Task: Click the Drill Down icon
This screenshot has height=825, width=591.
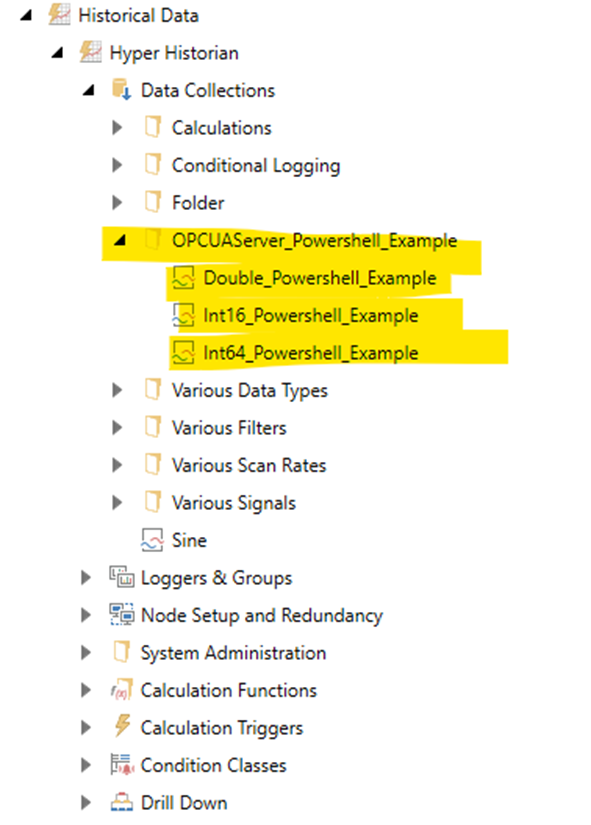Action: click(122, 802)
